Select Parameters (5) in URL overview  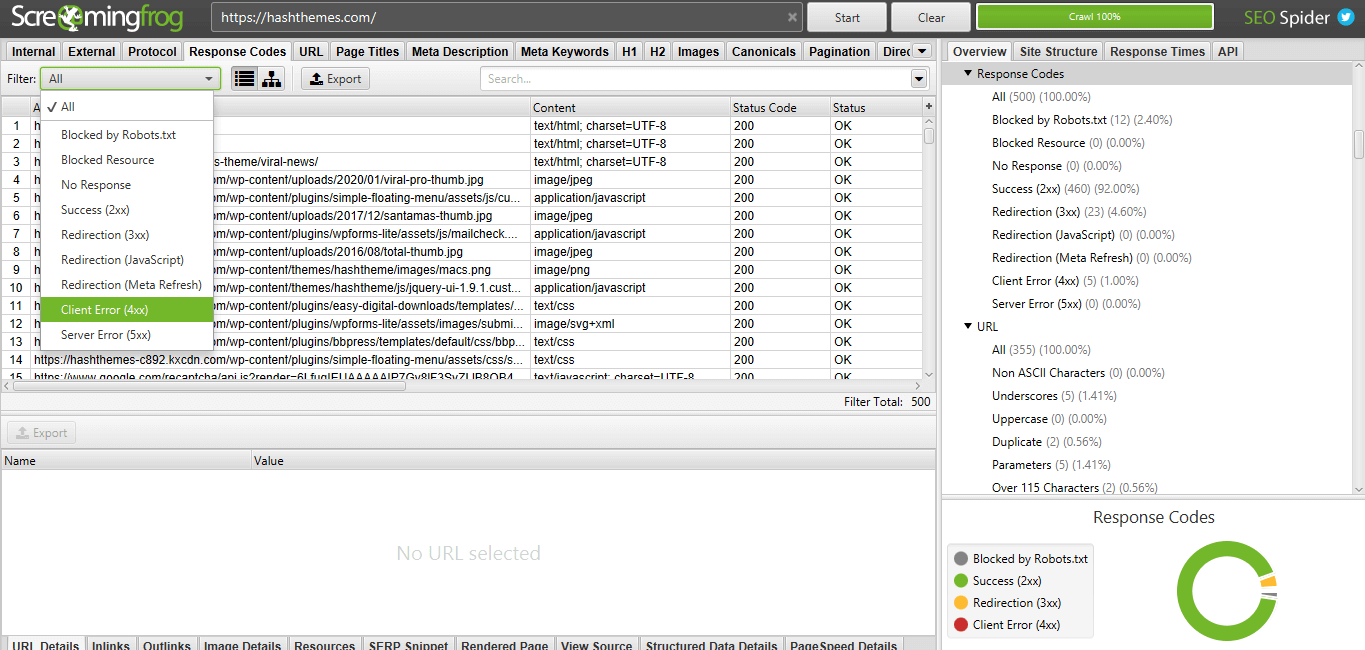click(x=1051, y=465)
